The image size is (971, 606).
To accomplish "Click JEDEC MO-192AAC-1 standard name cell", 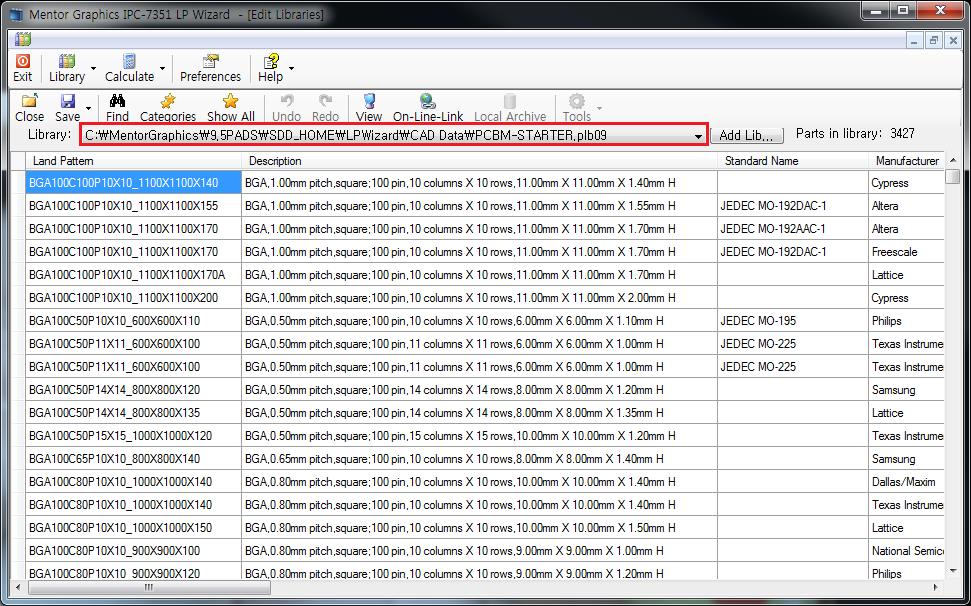I will (x=793, y=229).
